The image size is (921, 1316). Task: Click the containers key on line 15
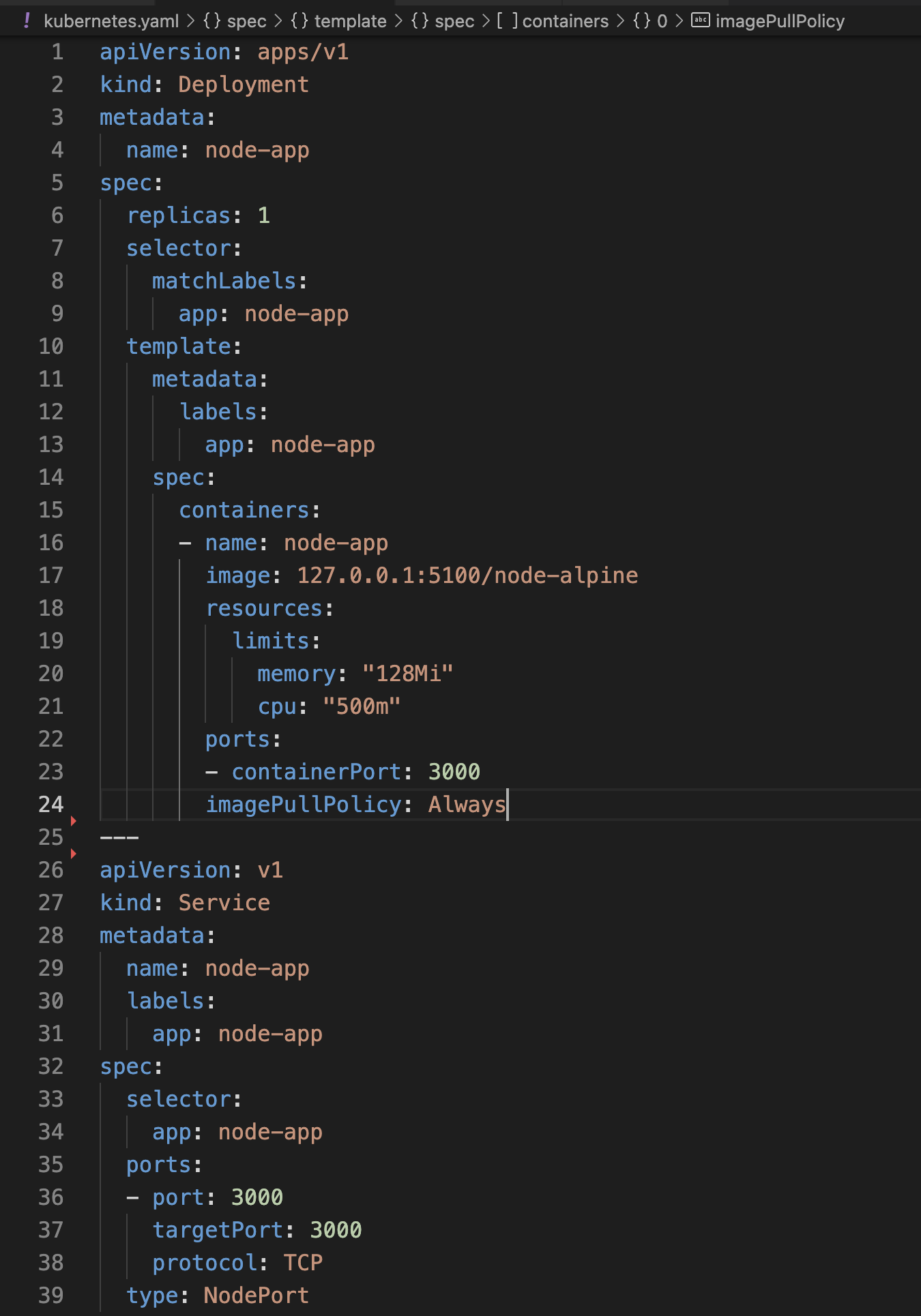(x=244, y=510)
